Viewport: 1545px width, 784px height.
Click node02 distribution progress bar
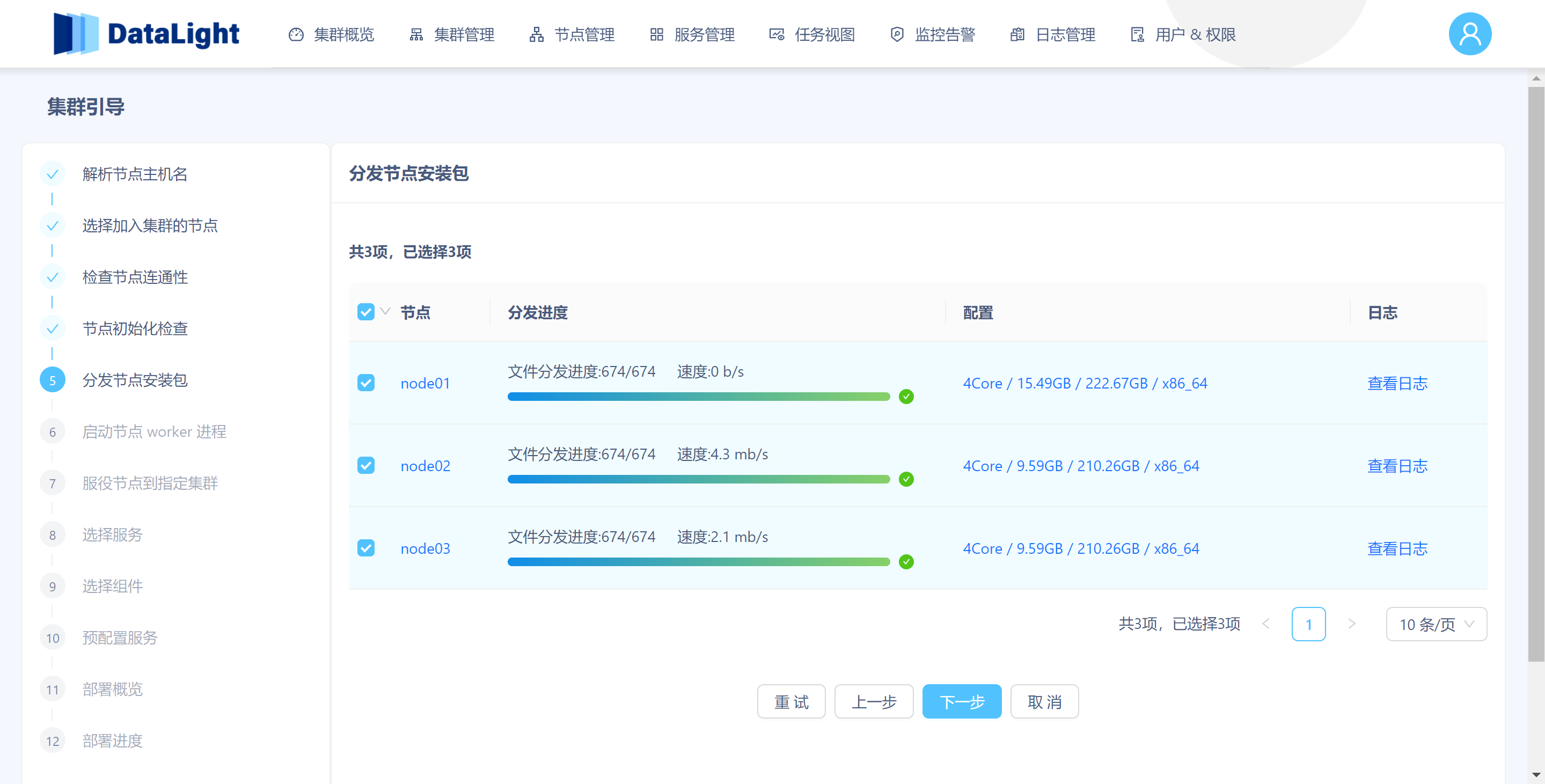[699, 479]
